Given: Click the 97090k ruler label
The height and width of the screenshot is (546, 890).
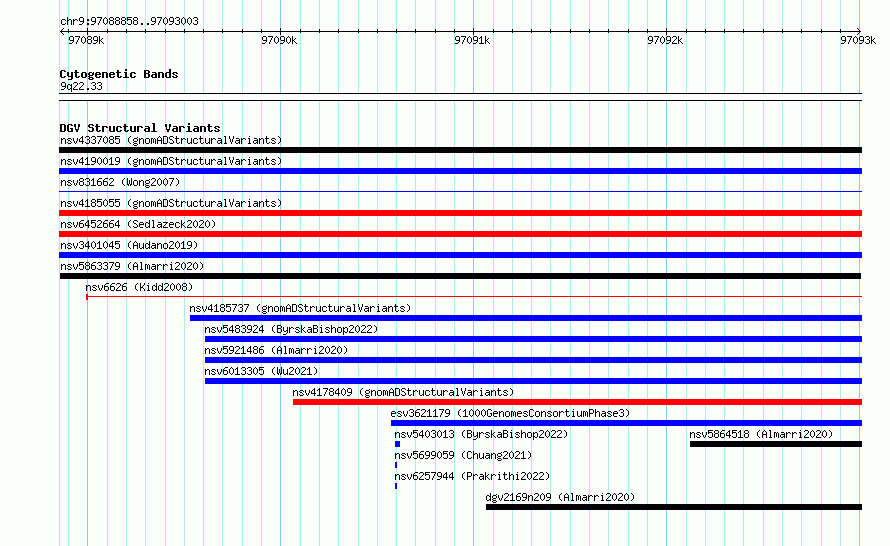Looking at the screenshot, I should coord(279,40).
